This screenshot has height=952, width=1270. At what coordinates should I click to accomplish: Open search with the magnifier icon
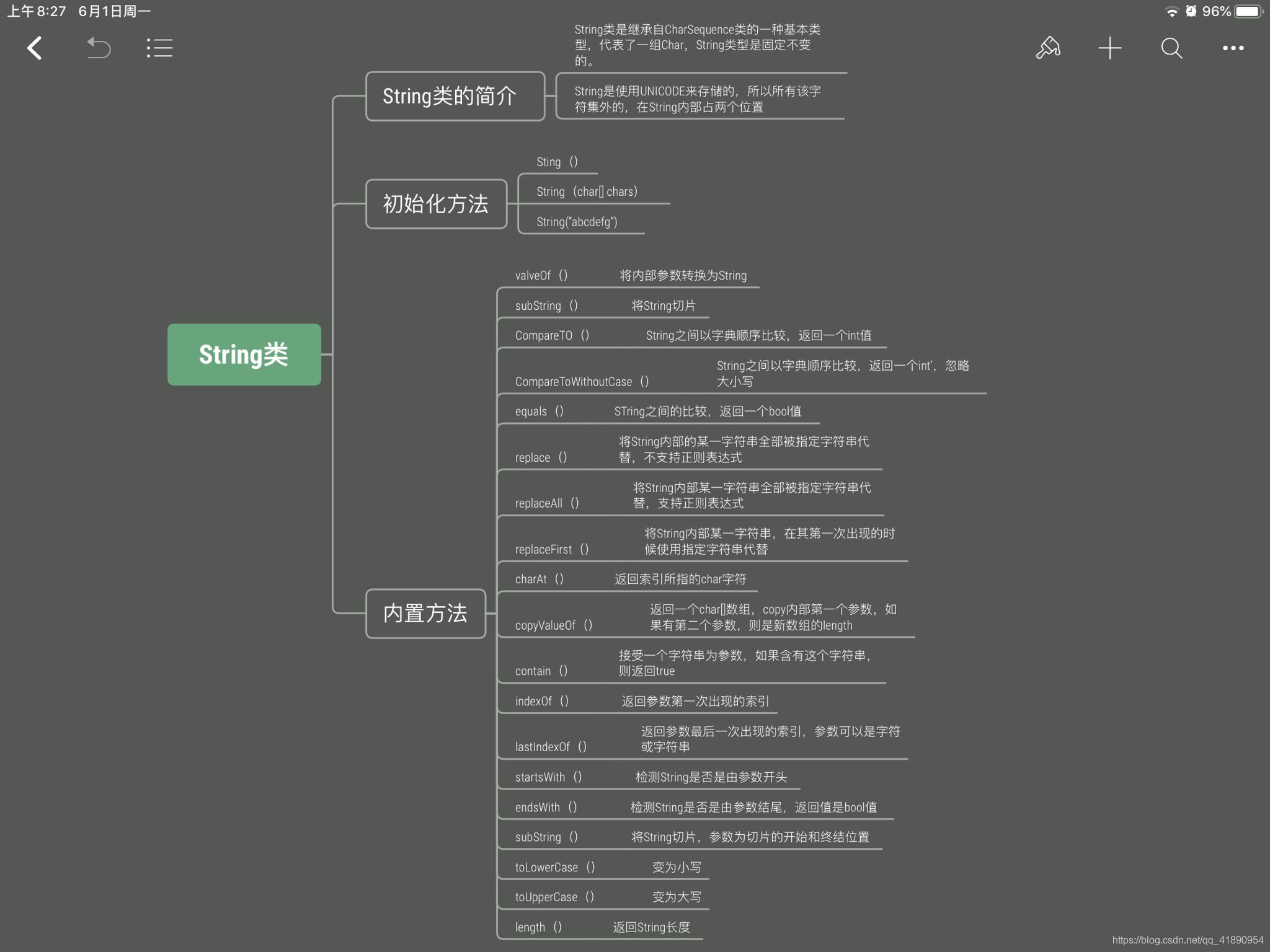[x=1171, y=48]
